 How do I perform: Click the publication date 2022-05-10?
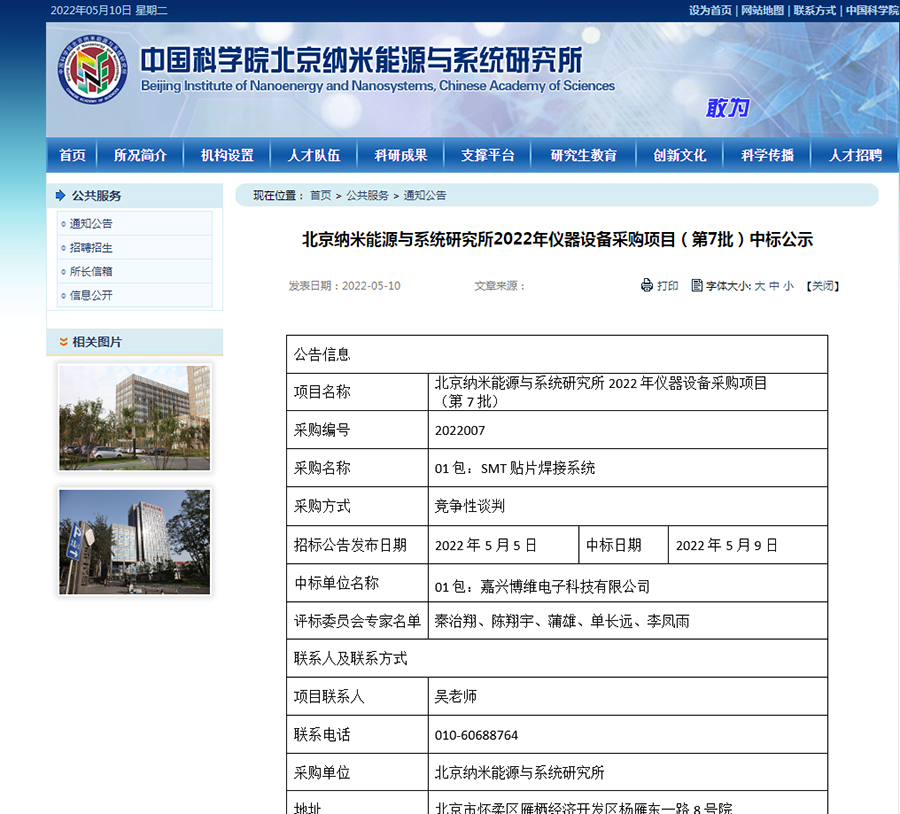pyautogui.click(x=371, y=286)
